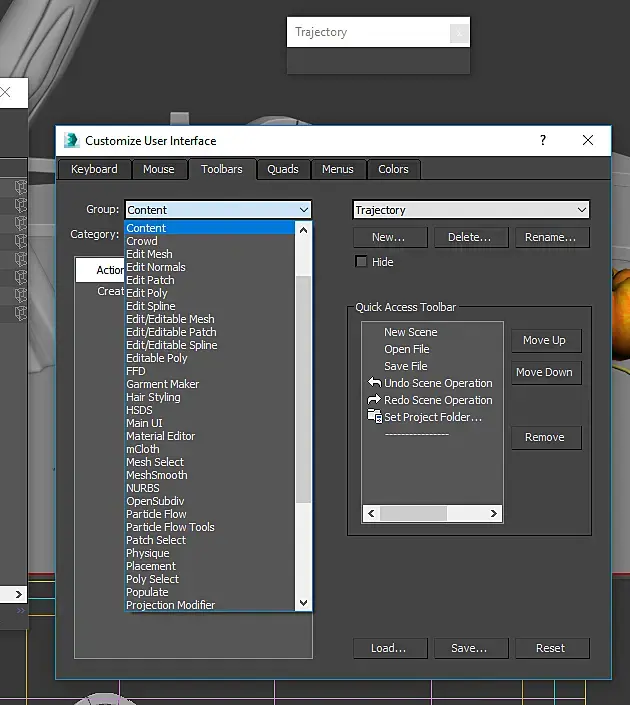Switch to the Mouse tab
The width and height of the screenshot is (630, 705).
[x=159, y=169]
